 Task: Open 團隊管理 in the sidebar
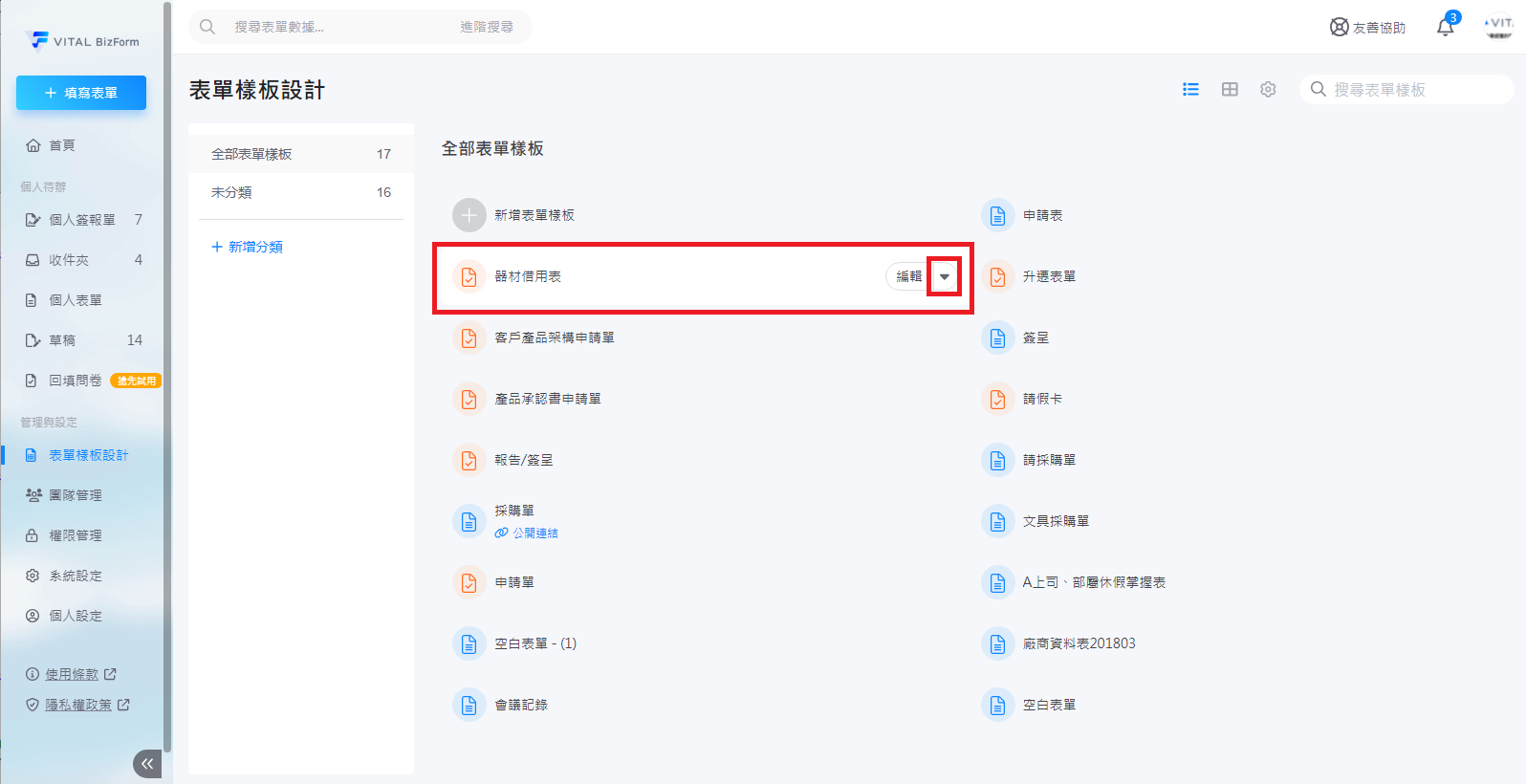tap(76, 495)
